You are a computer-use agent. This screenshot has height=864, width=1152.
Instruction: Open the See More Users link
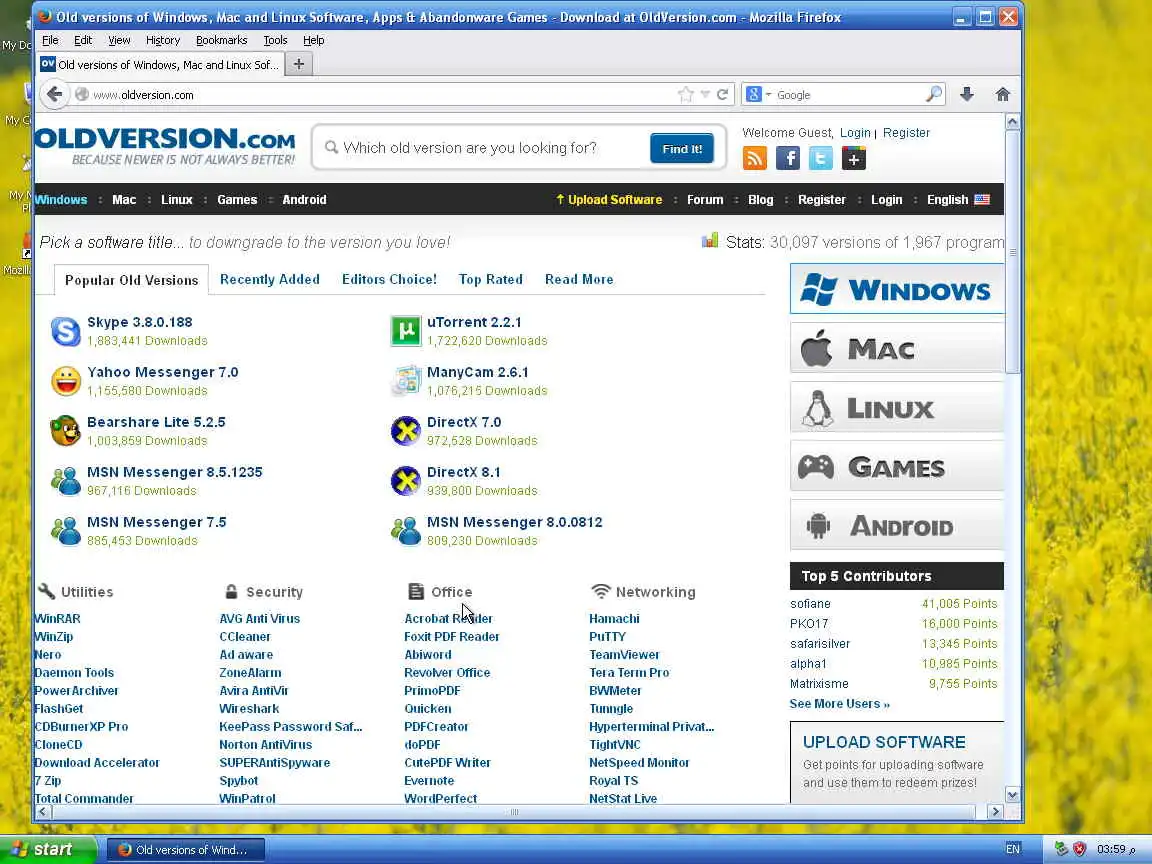(840, 704)
